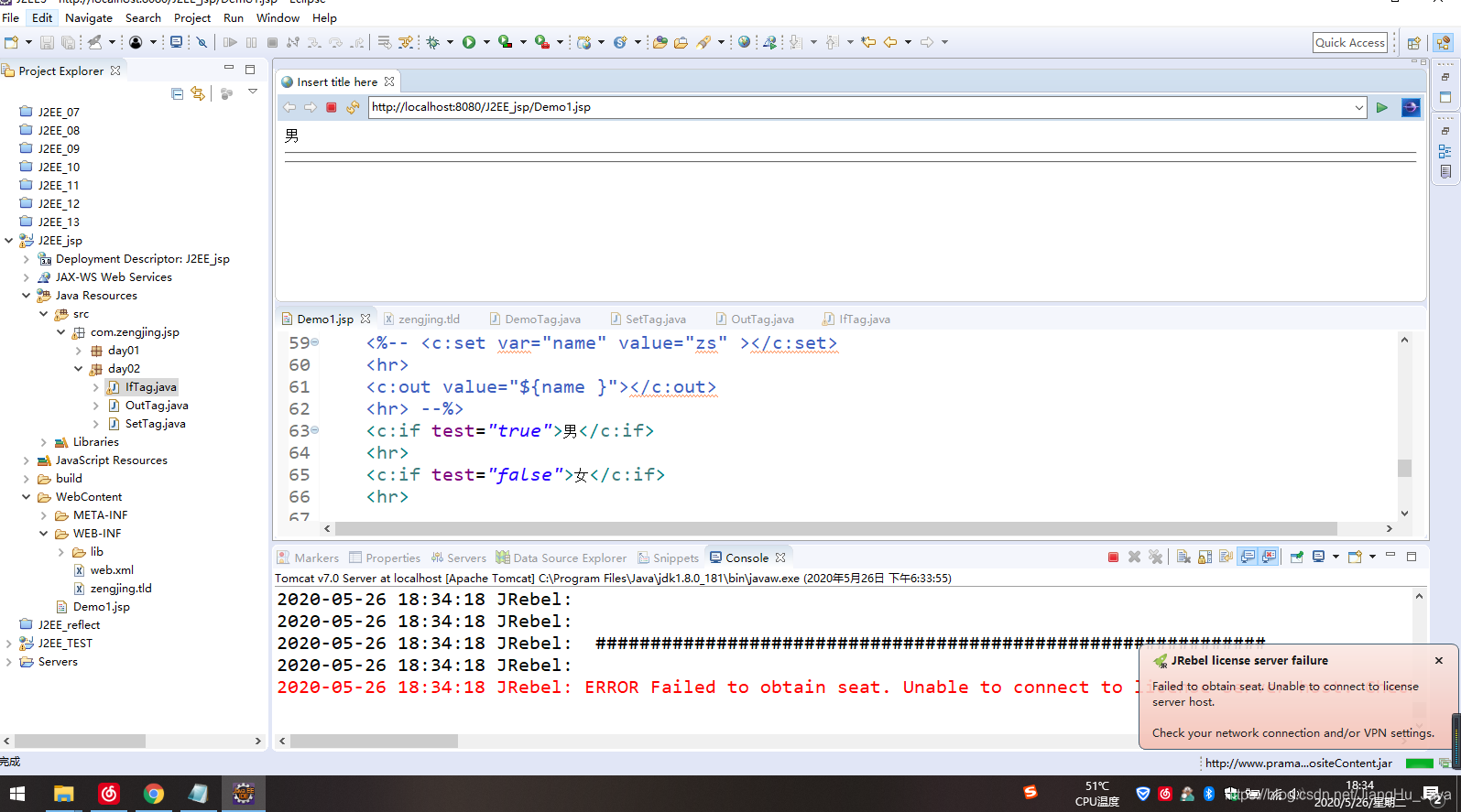Image resolution: width=1461 pixels, height=812 pixels.
Task: Click the browser Refresh icon
Action: [x=353, y=107]
